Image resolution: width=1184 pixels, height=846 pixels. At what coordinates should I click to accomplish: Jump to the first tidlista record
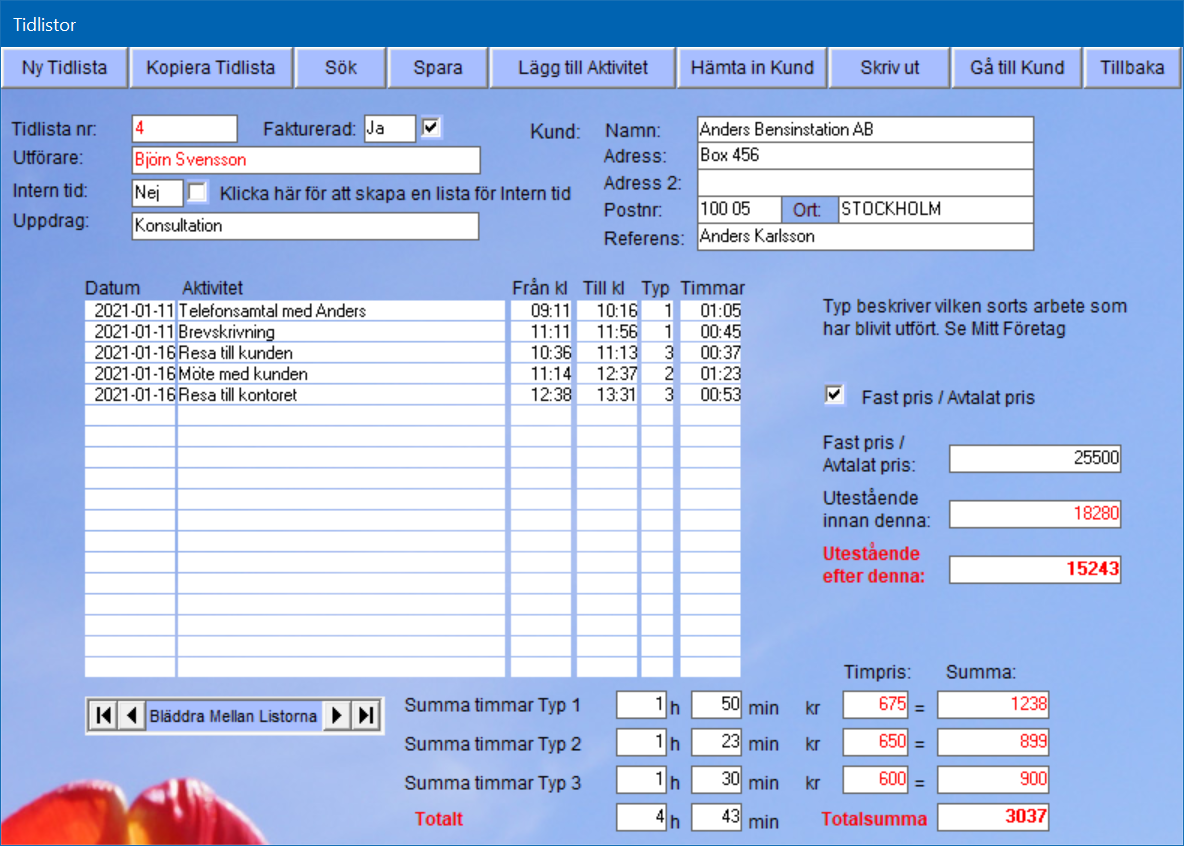pyautogui.click(x=102, y=716)
